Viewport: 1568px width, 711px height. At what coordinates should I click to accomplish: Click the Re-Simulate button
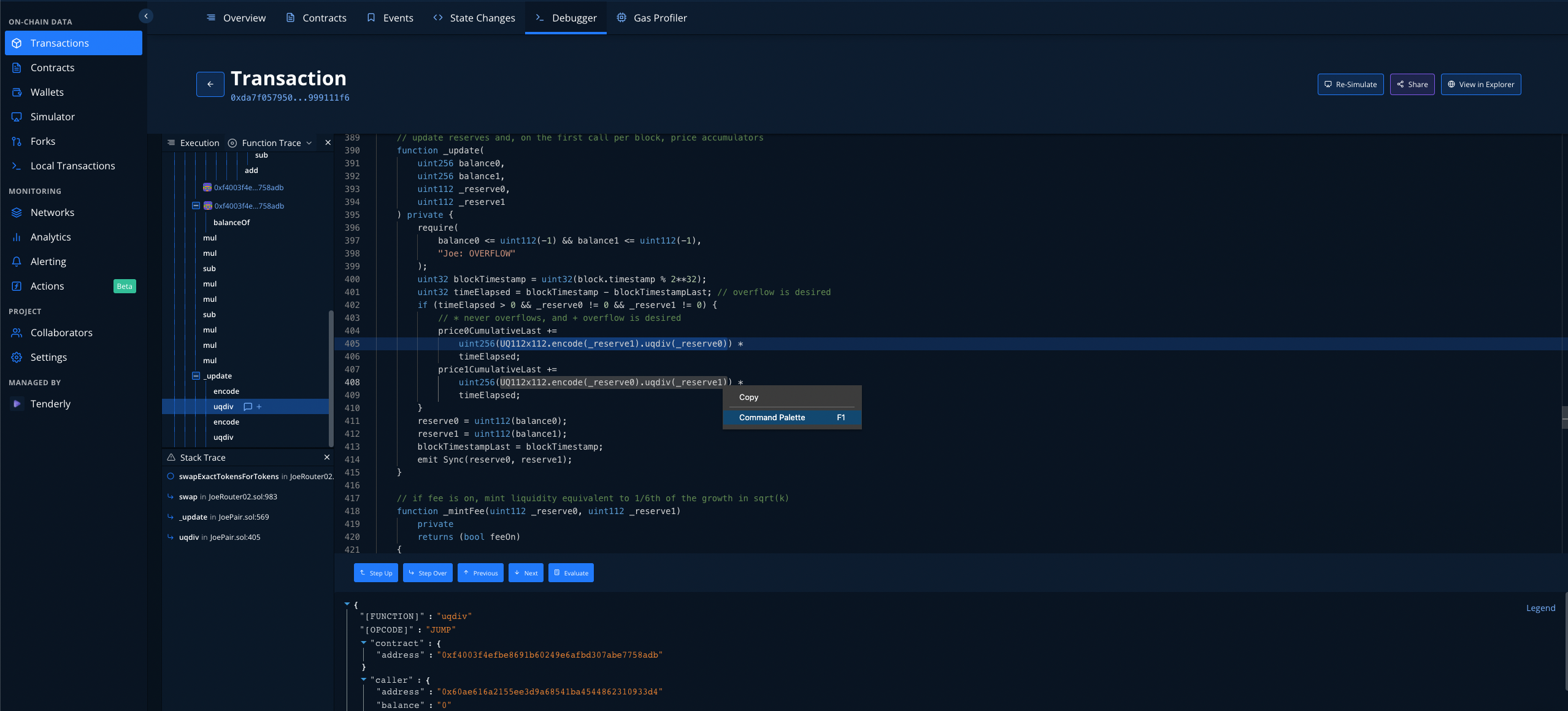(x=1351, y=85)
